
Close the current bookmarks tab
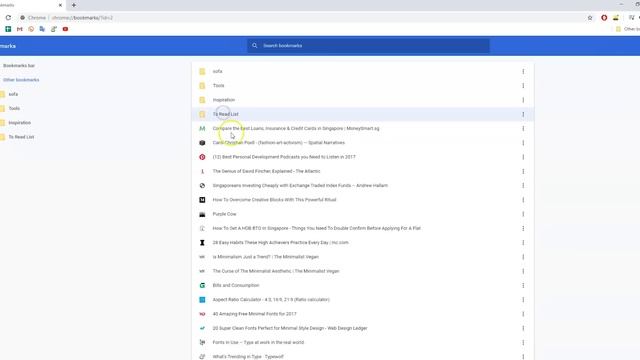[60, 5]
